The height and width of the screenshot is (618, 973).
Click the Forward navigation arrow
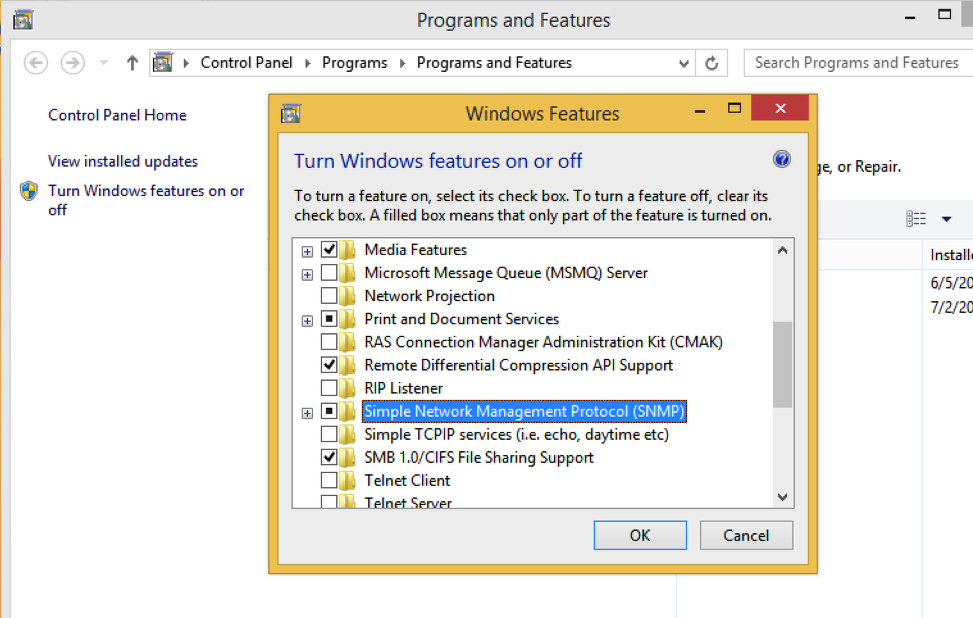[73, 63]
